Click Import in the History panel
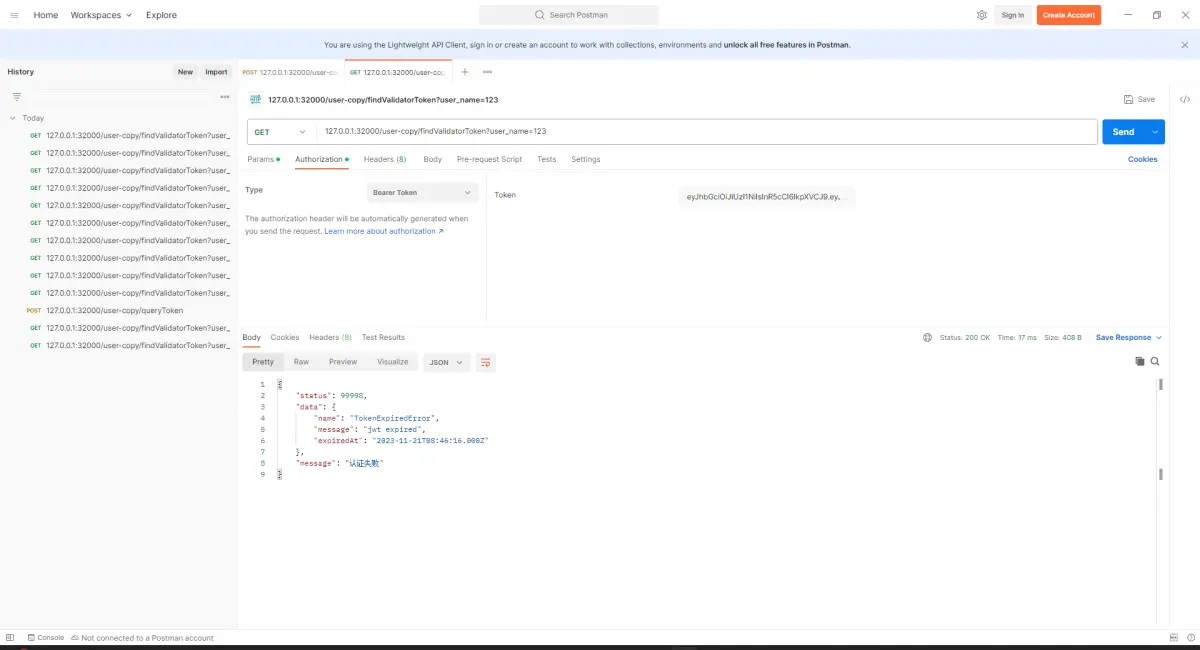Screen dimensions: 1200x650 216,72
